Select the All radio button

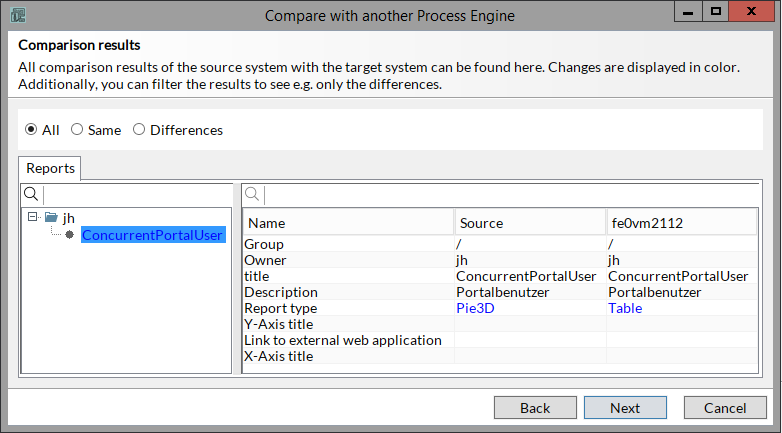[x=32, y=129]
